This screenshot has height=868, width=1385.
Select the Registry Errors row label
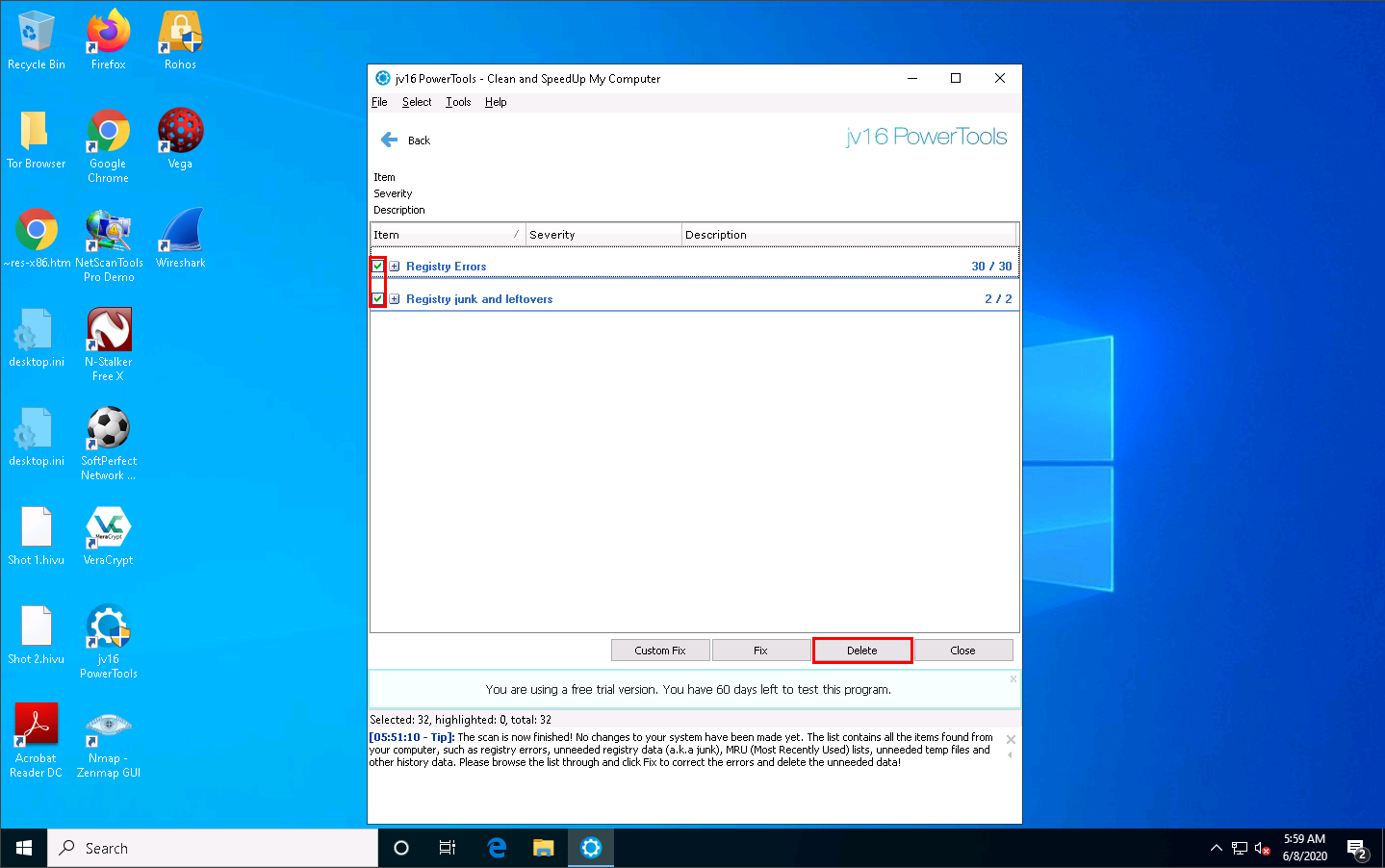point(446,267)
